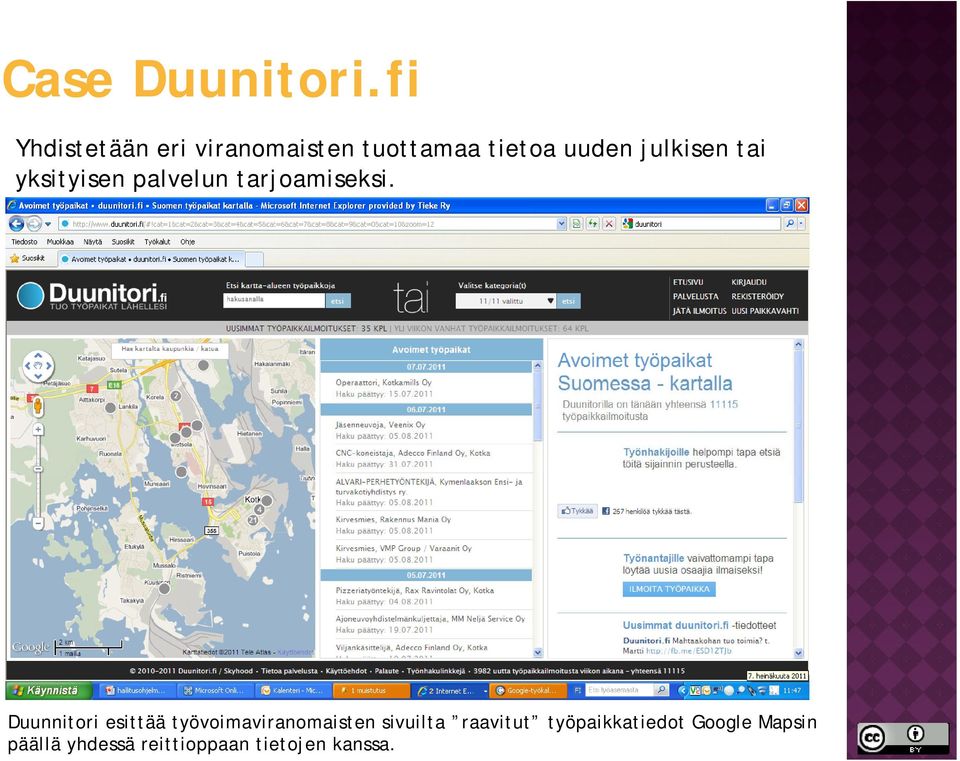Click the Compatibility View page icon
Screen dimensions: 960x761
pyautogui.click(x=576, y=224)
